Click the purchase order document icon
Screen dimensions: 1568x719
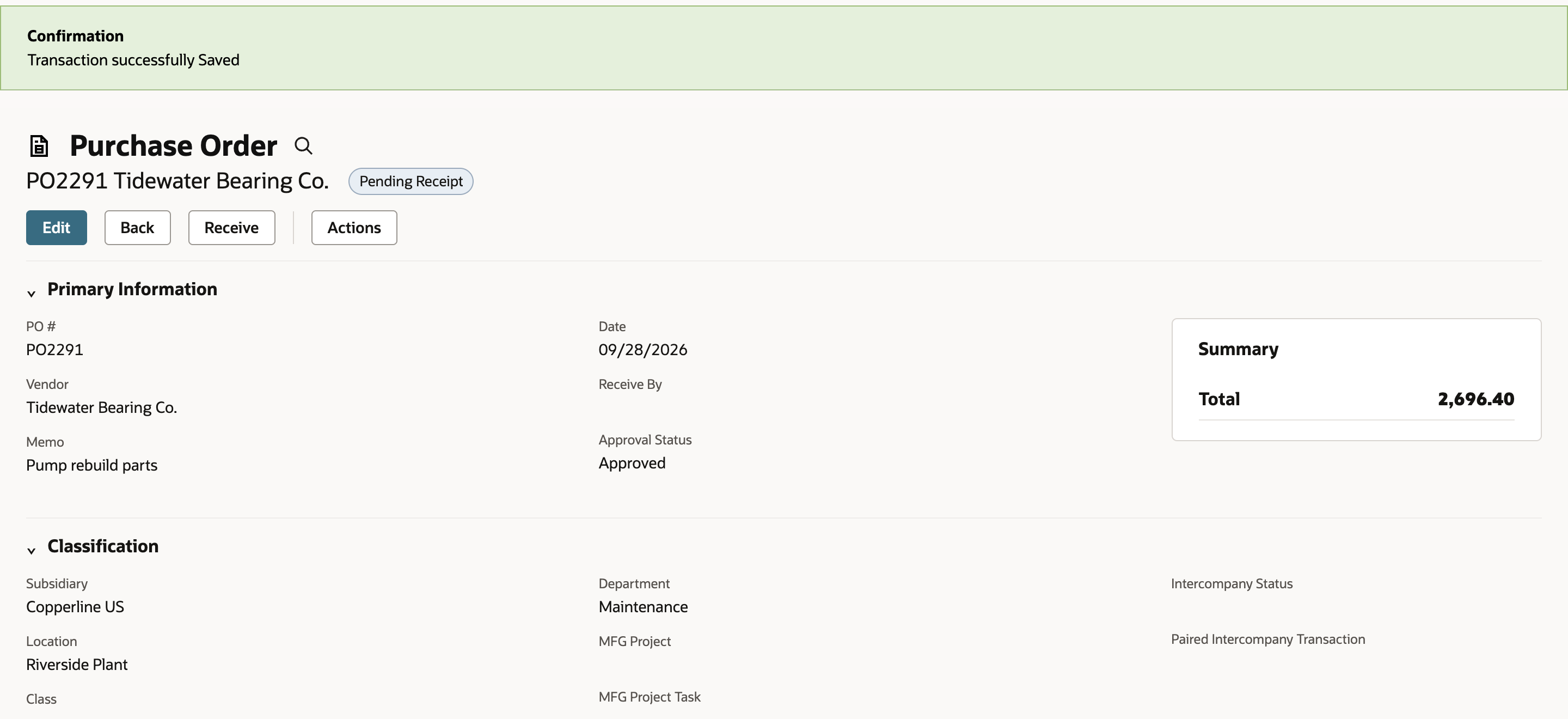point(39,146)
